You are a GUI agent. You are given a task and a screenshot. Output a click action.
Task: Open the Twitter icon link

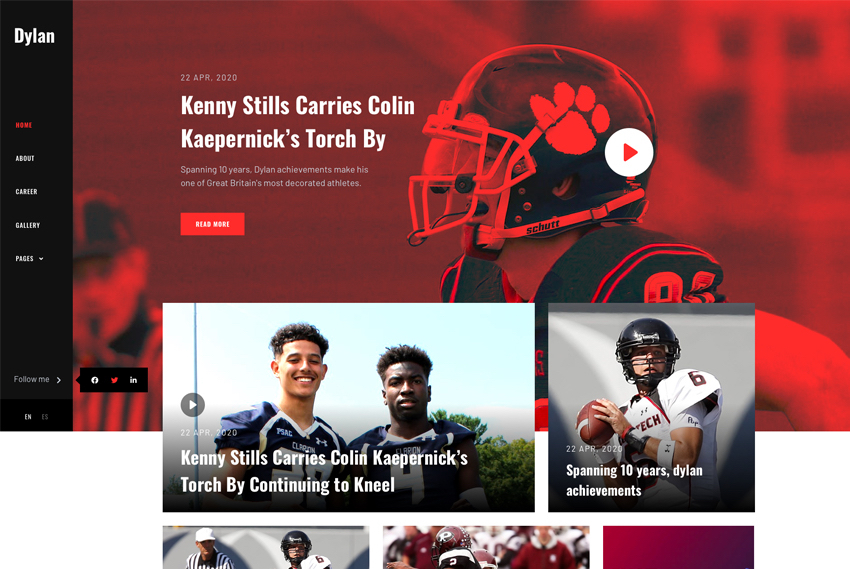(x=114, y=380)
